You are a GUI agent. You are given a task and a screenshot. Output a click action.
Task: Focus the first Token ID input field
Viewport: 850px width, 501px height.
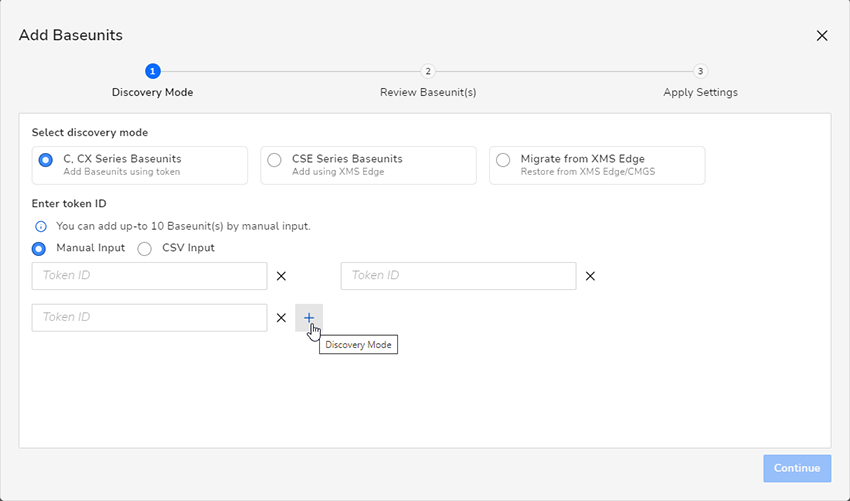point(150,276)
